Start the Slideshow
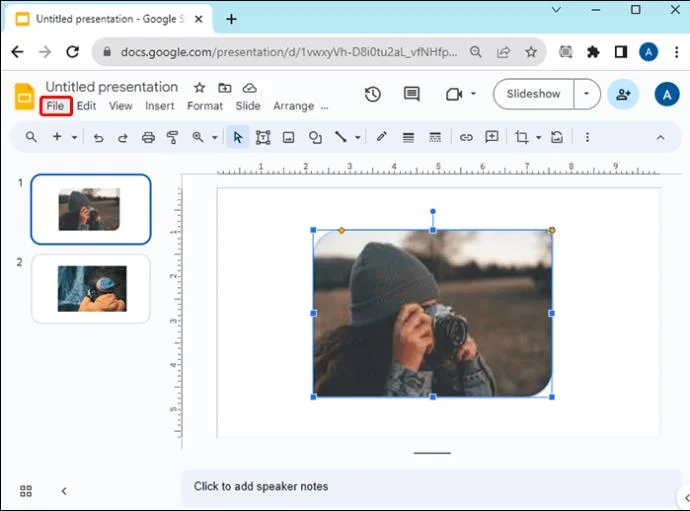Screen dimensions: 690x511 click(x=533, y=94)
